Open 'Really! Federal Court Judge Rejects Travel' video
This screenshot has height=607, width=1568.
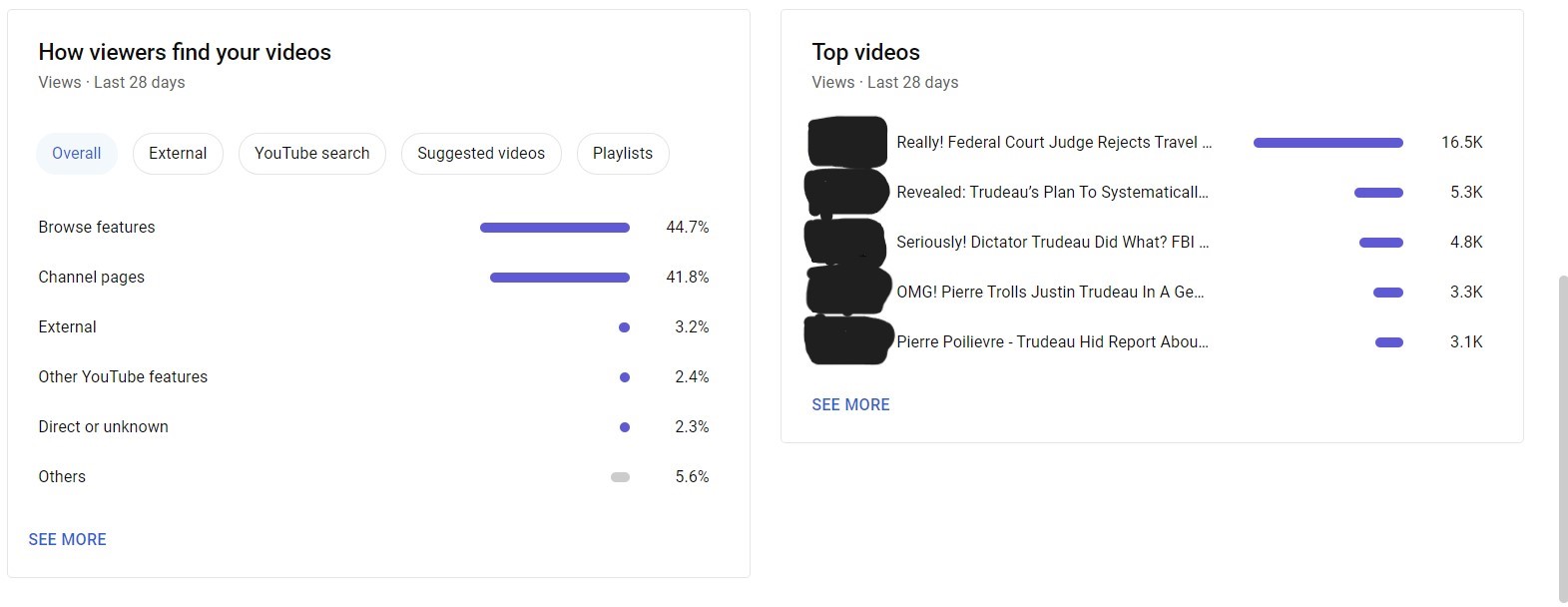click(x=1054, y=143)
